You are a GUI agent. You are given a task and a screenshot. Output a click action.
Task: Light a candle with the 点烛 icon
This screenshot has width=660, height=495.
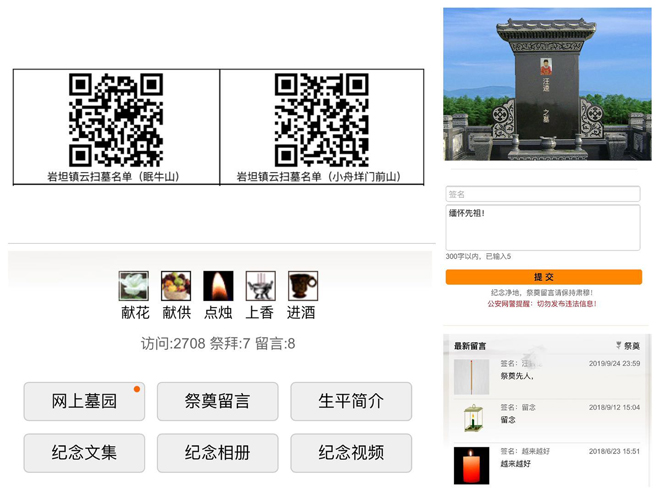coord(218,285)
